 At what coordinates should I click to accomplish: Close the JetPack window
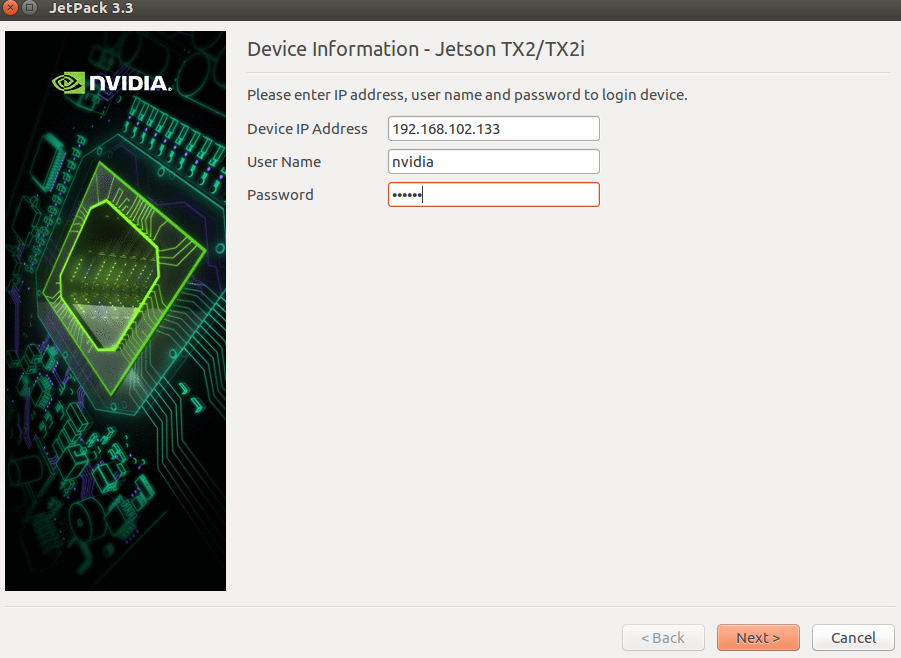point(10,8)
